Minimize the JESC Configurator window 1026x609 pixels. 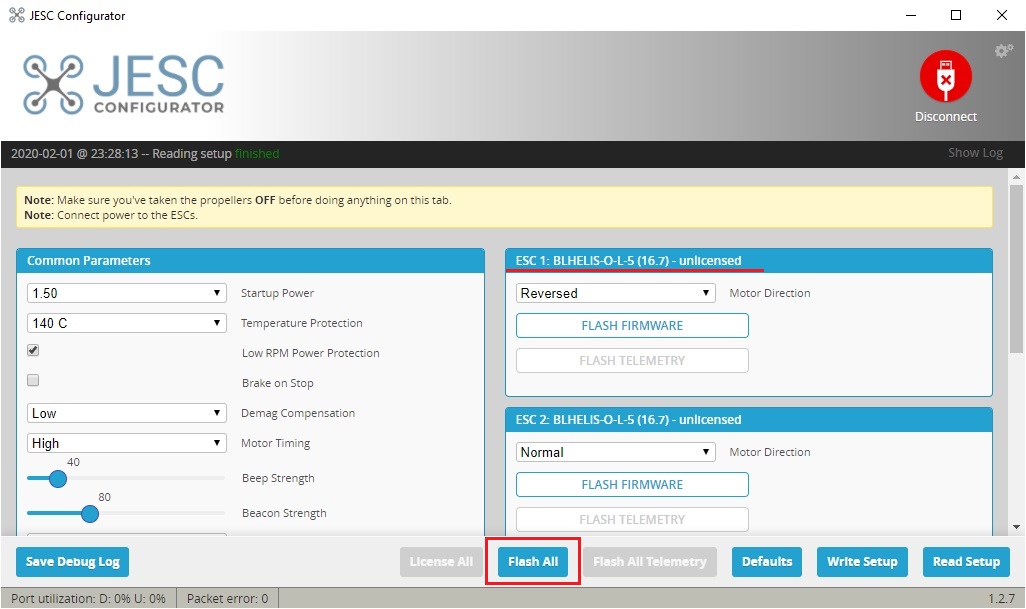click(911, 15)
